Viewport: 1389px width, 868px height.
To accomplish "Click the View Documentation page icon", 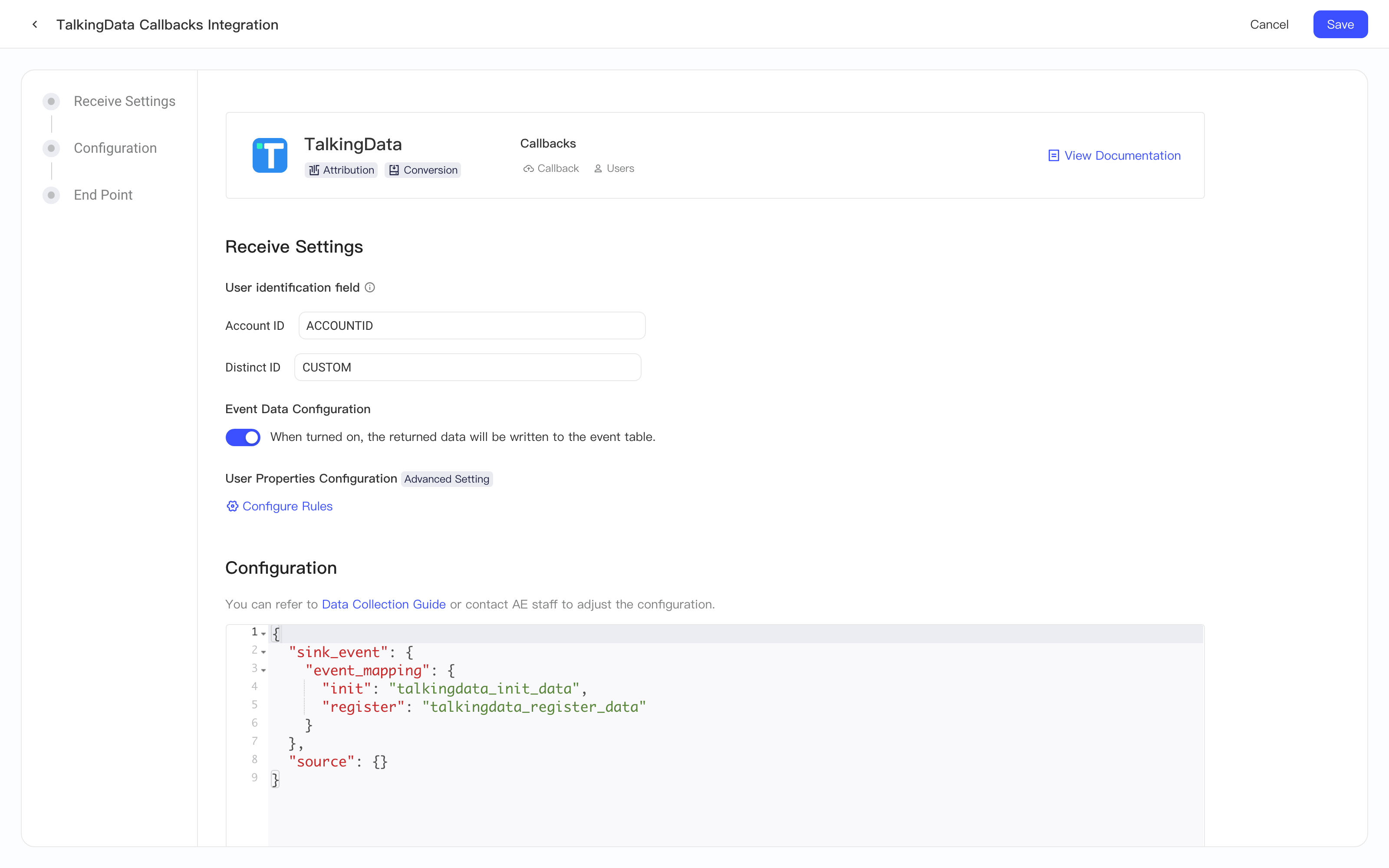I will tap(1054, 155).
